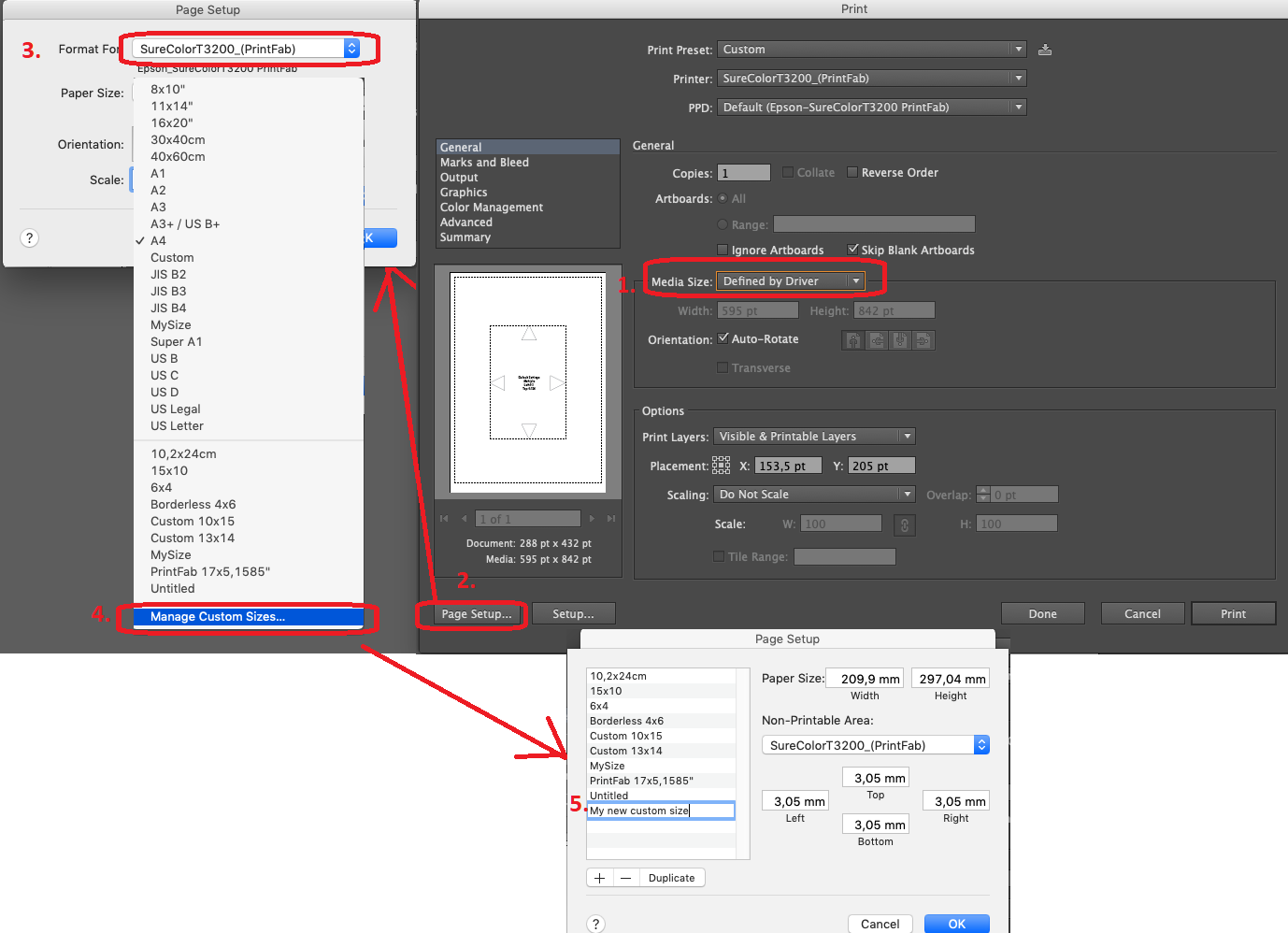
Task: Click the save print preset icon
Action: pyautogui.click(x=1045, y=50)
